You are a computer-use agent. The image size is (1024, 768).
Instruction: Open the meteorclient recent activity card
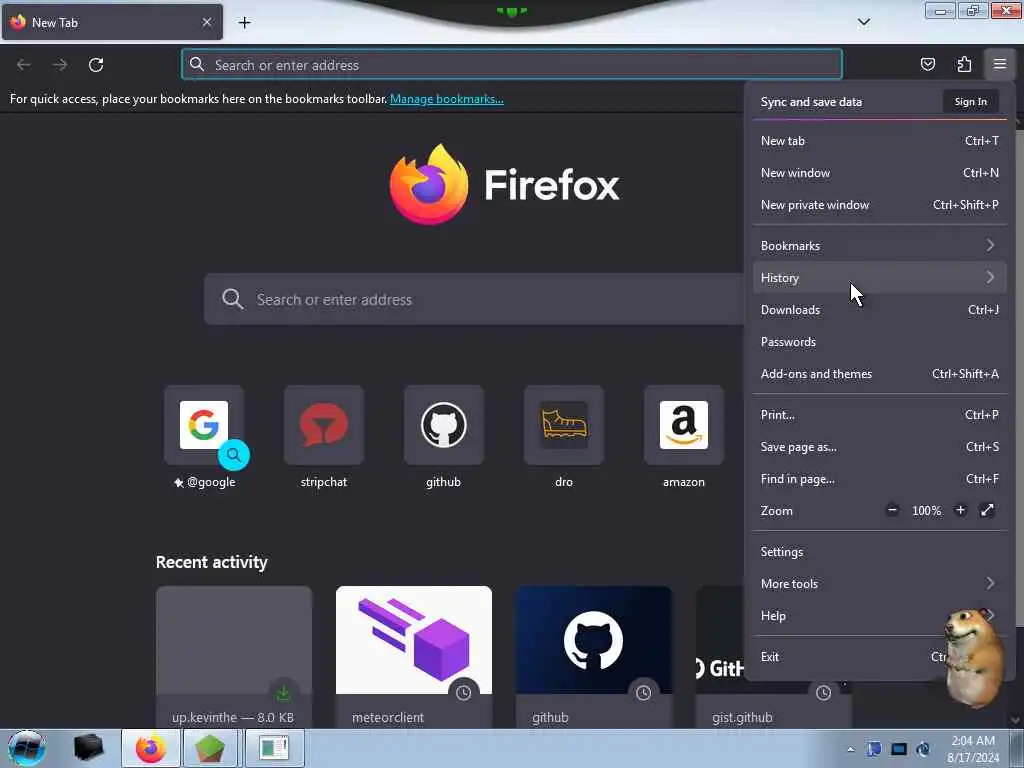pos(413,657)
